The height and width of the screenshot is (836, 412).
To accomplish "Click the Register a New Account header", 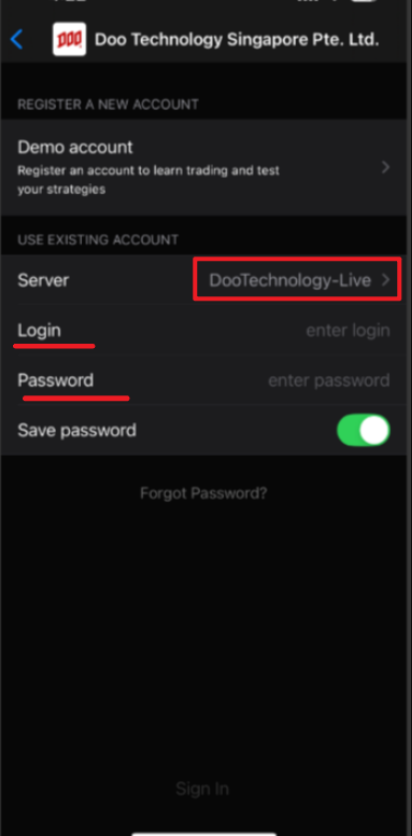I will [x=108, y=104].
